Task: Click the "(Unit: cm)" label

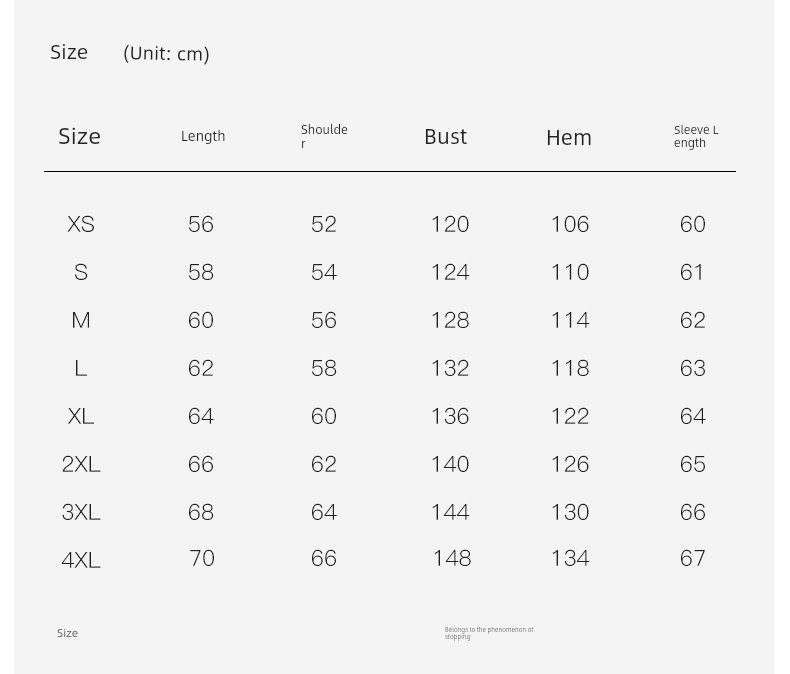Action: [166, 53]
